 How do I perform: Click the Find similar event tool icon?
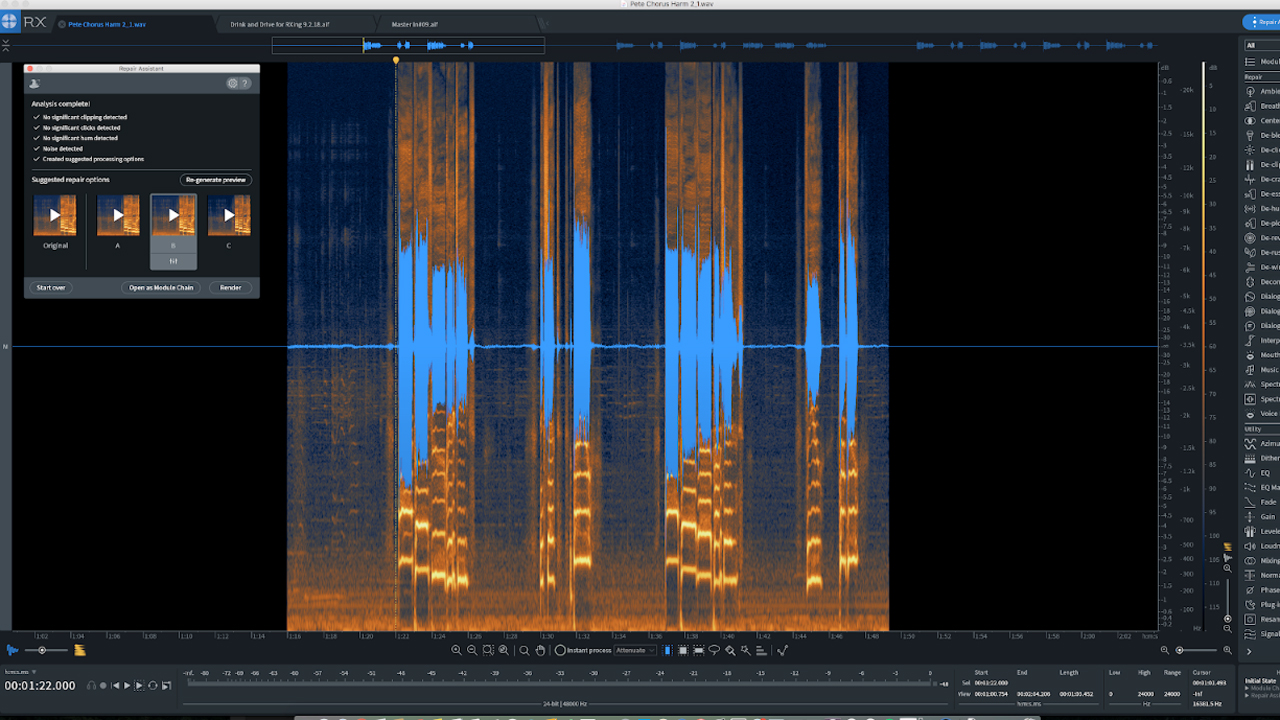point(783,650)
